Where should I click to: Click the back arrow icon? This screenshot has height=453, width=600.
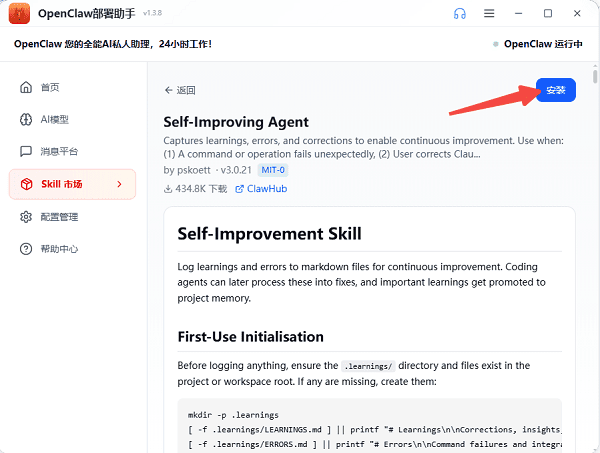(x=168, y=90)
